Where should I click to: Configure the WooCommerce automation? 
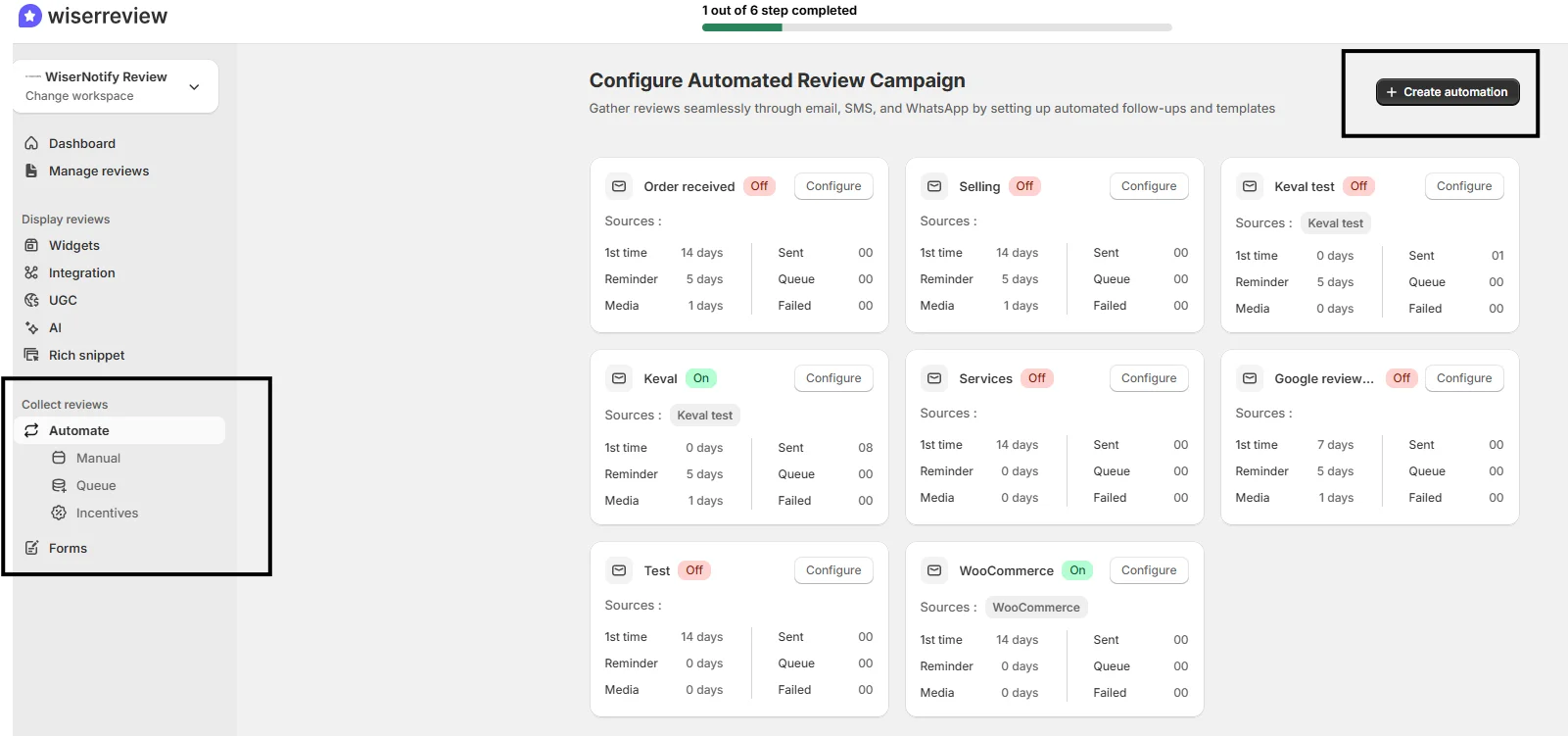pyautogui.click(x=1149, y=570)
